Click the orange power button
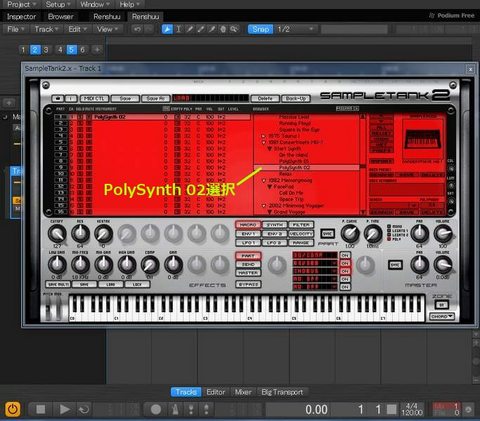This screenshot has height=421, width=480. 13,409
